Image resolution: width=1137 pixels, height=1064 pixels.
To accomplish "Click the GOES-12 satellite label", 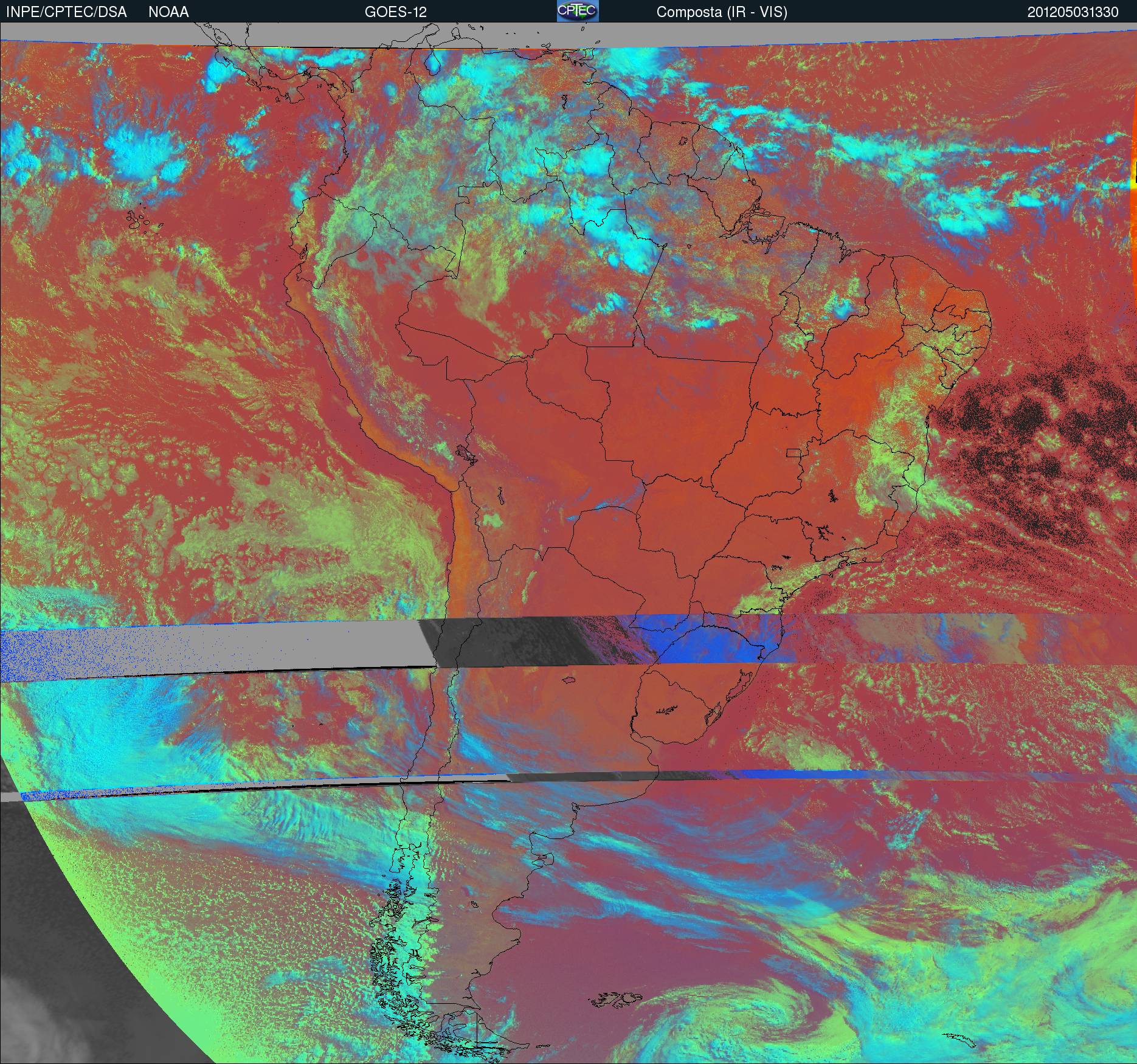I will click(x=395, y=12).
